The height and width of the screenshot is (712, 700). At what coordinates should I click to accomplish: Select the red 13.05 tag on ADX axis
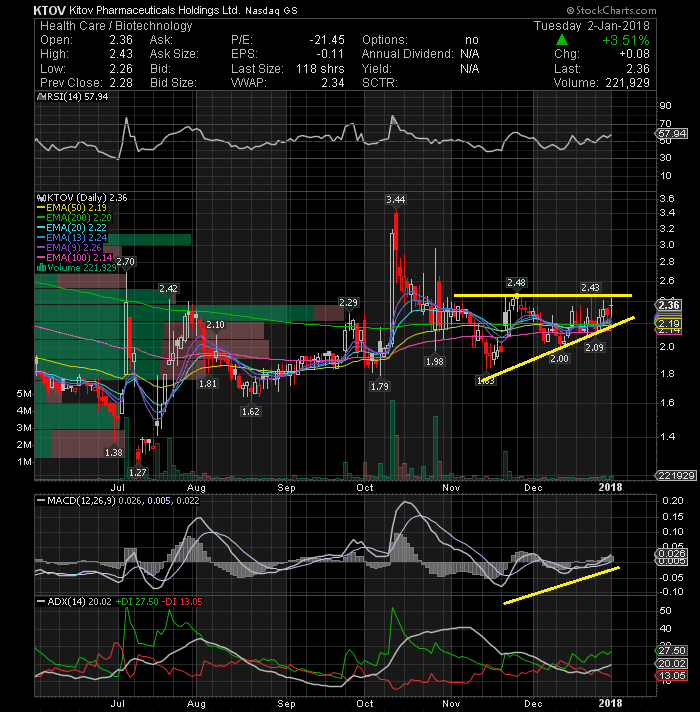(x=672, y=676)
